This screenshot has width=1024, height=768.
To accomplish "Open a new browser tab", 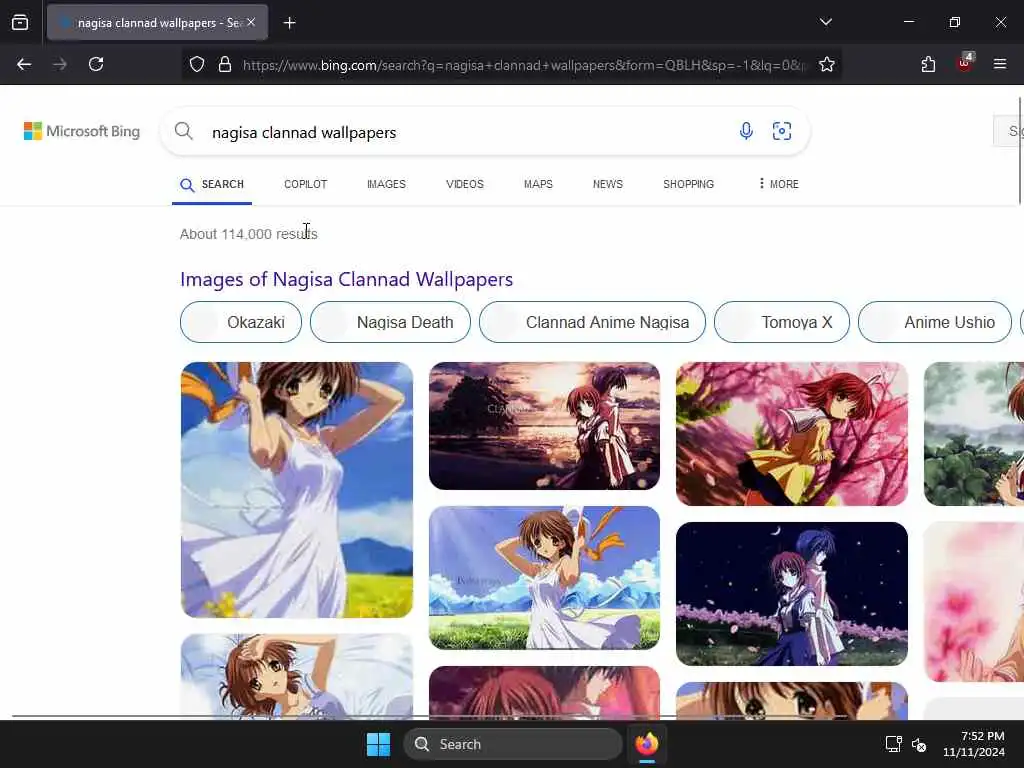I will 290,23.
